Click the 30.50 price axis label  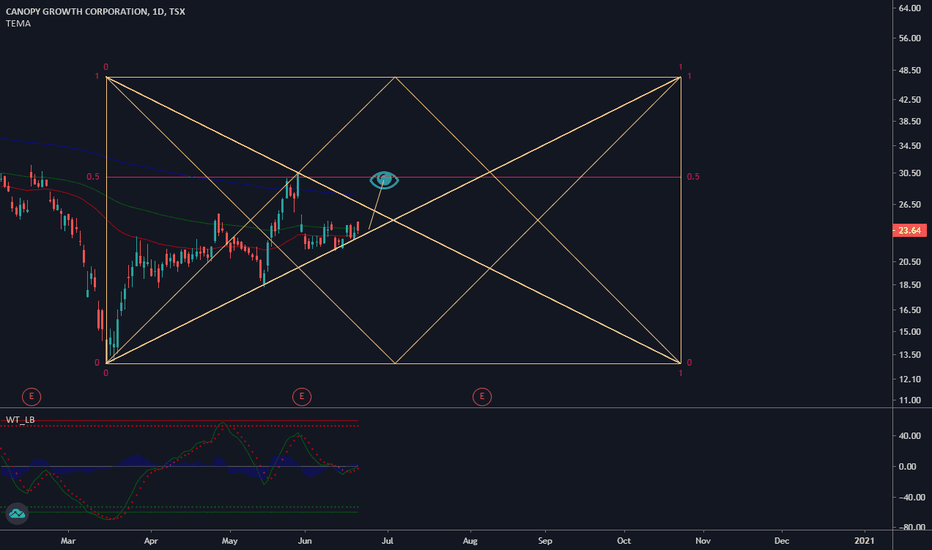909,173
